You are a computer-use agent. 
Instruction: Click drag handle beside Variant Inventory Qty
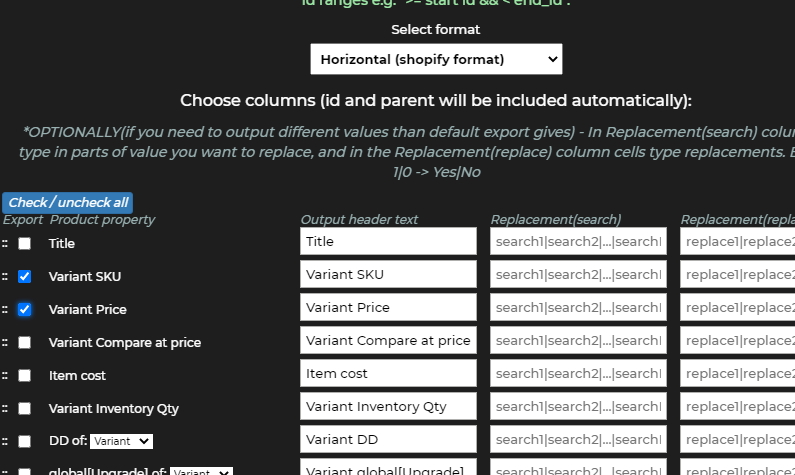click(5, 408)
